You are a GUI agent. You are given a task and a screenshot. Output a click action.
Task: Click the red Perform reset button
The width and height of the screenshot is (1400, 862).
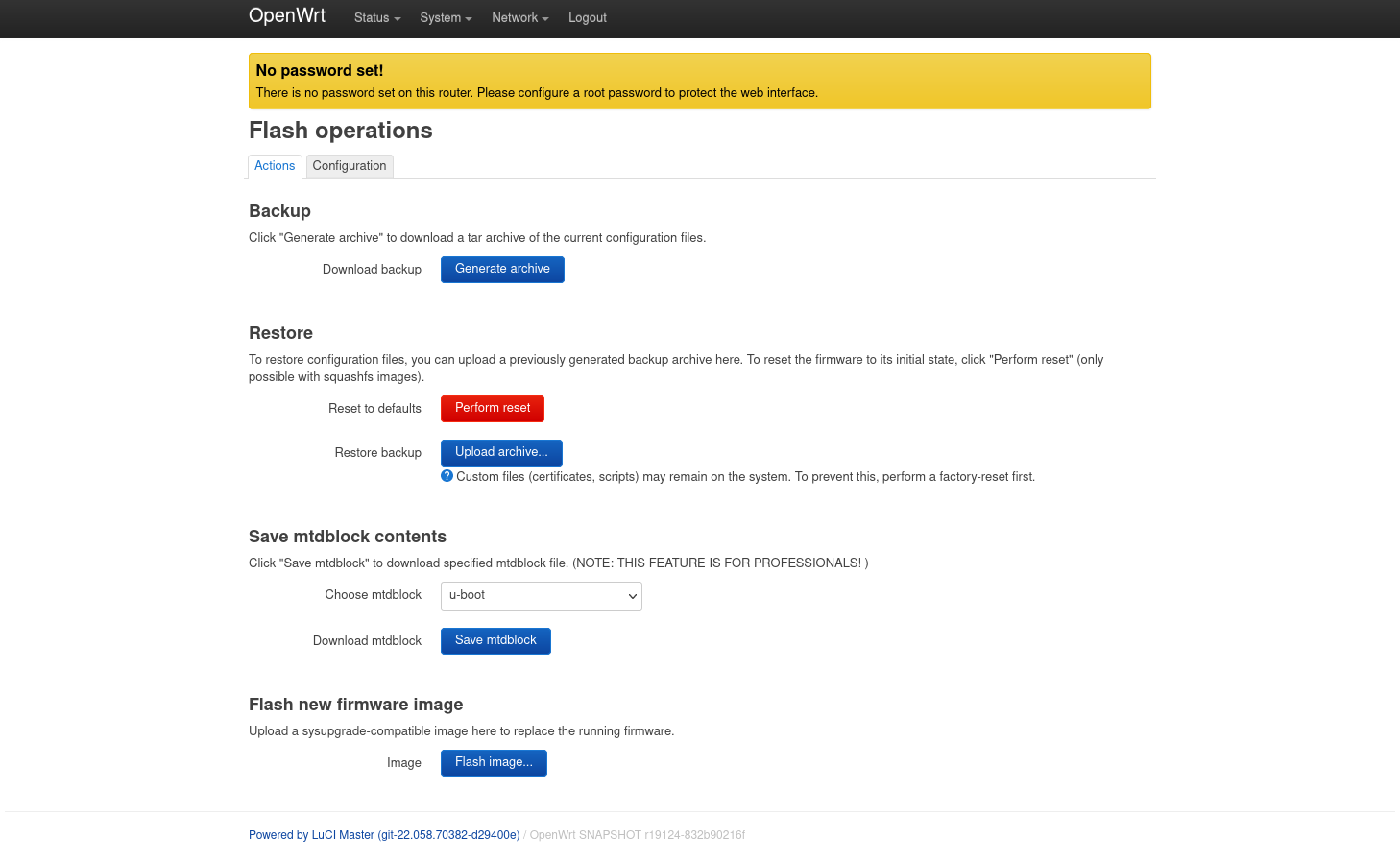[x=493, y=408]
